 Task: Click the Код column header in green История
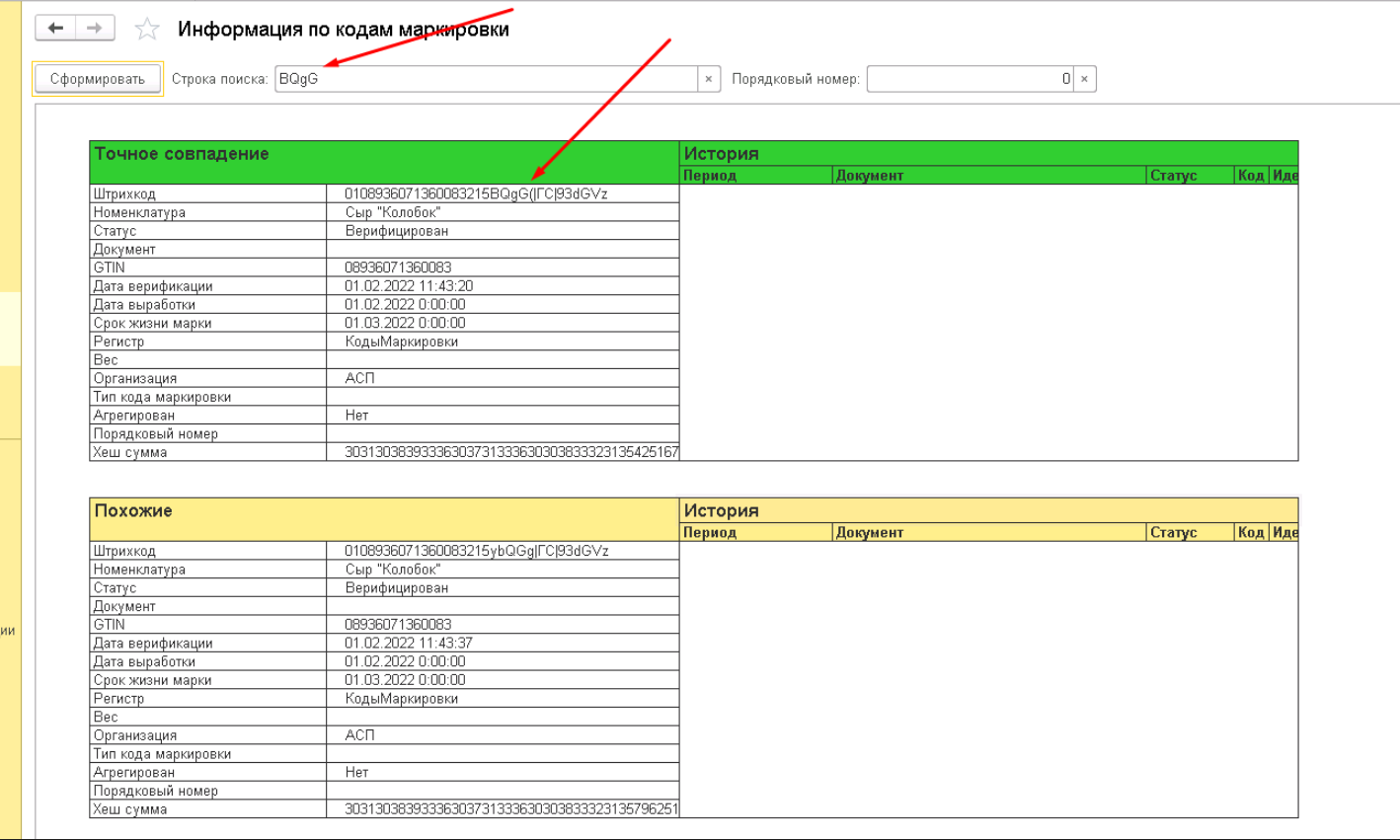pyautogui.click(x=1250, y=176)
